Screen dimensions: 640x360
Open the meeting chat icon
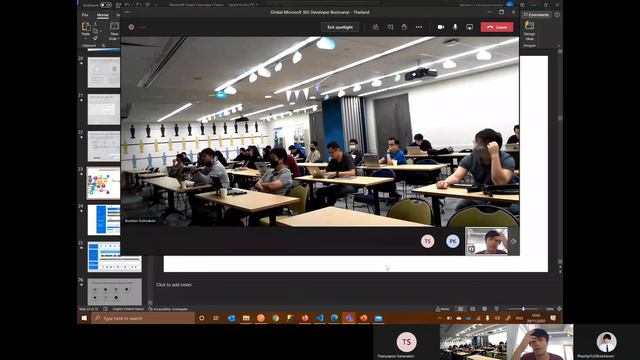tap(390, 27)
